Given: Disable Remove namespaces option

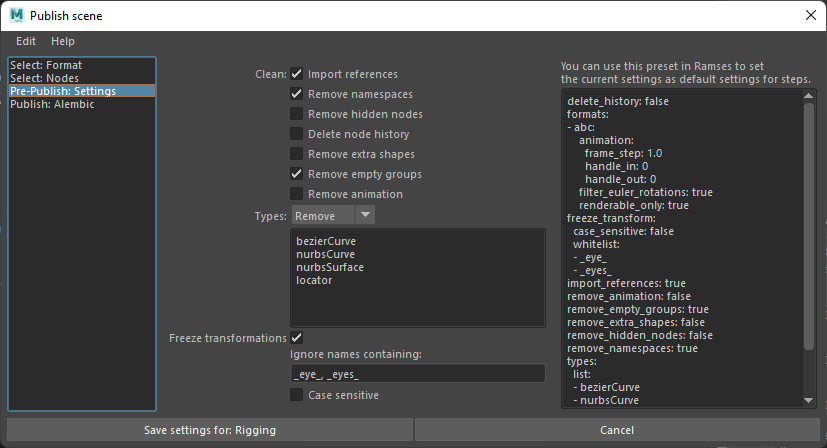Looking at the screenshot, I should coord(297,94).
